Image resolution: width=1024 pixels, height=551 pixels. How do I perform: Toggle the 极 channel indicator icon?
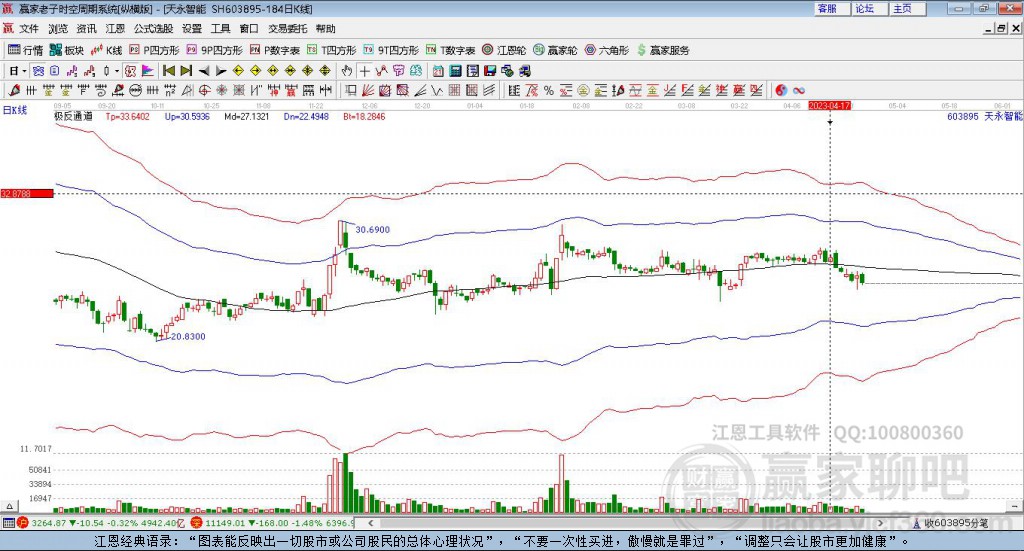pos(130,71)
